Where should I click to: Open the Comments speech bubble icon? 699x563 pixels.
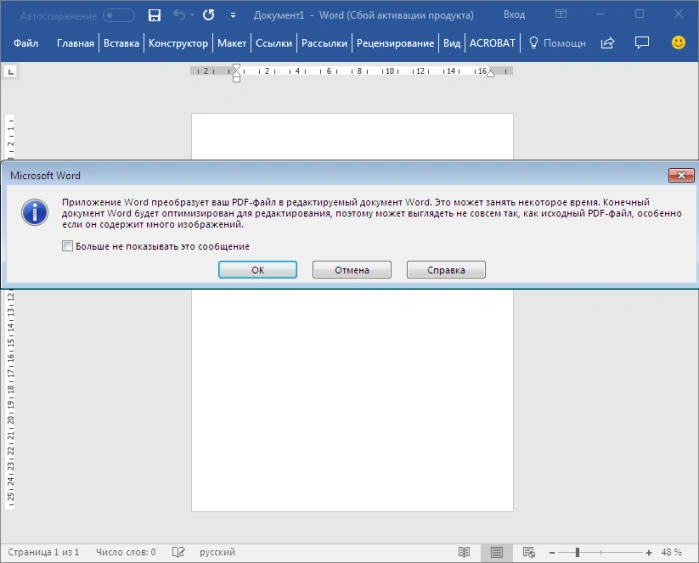(641, 43)
